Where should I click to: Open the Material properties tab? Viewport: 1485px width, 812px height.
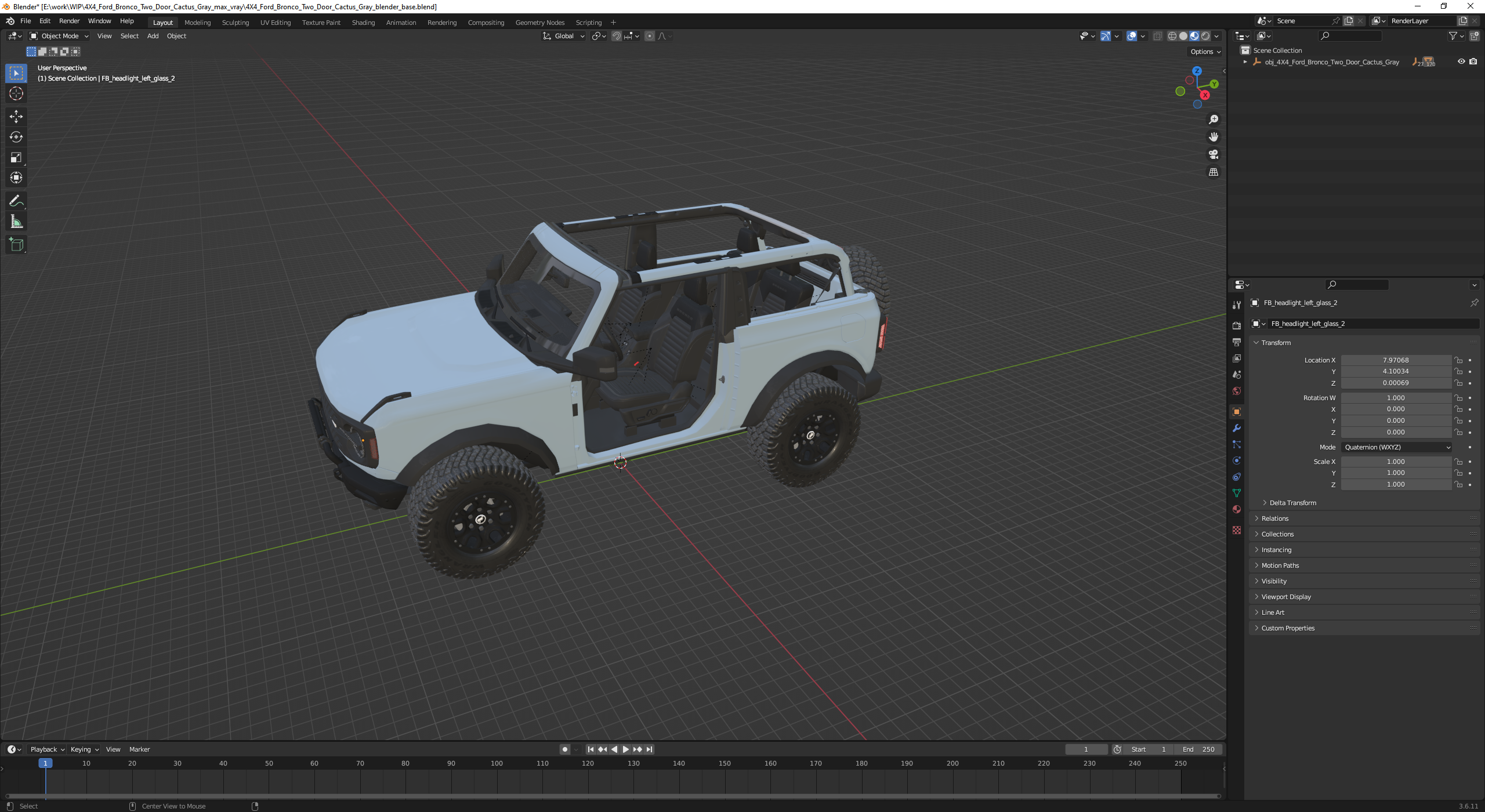click(x=1237, y=509)
